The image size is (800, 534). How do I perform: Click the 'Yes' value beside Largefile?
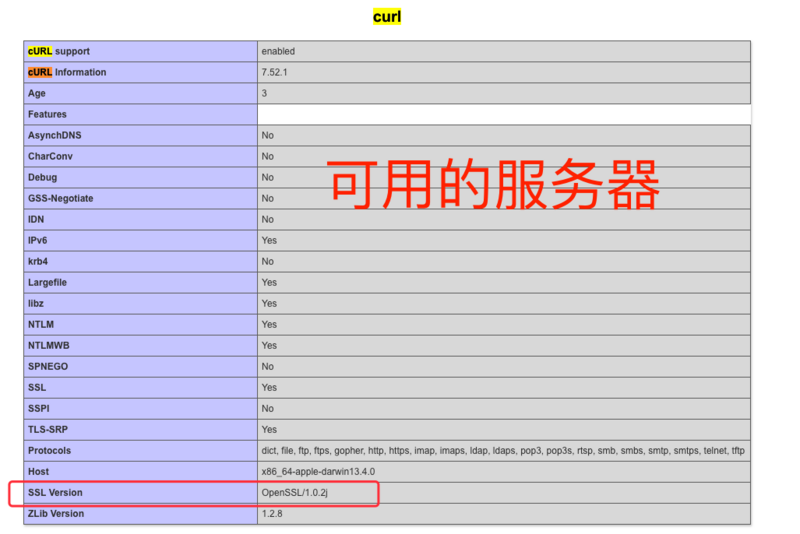click(x=269, y=283)
